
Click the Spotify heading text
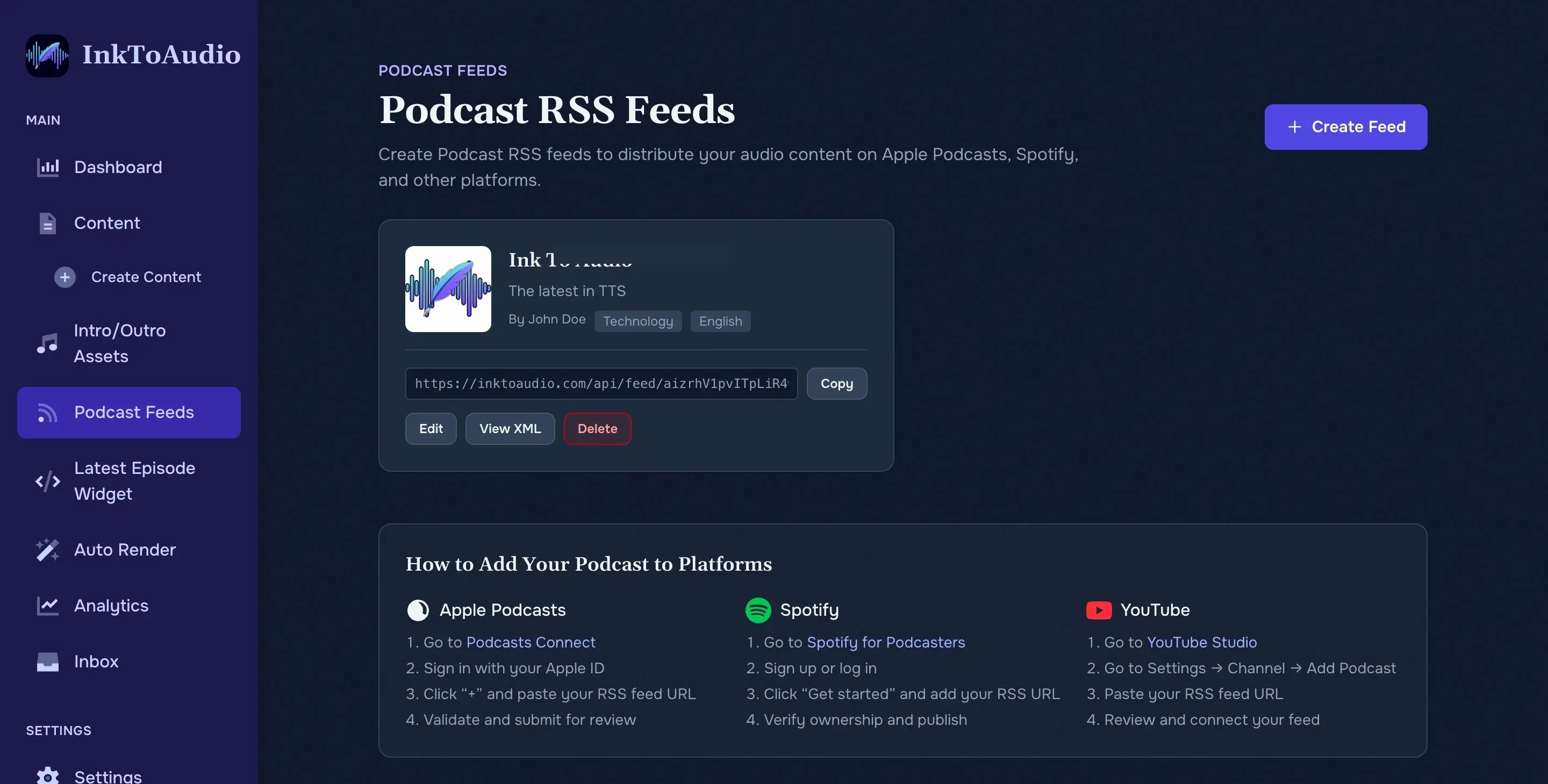809,610
